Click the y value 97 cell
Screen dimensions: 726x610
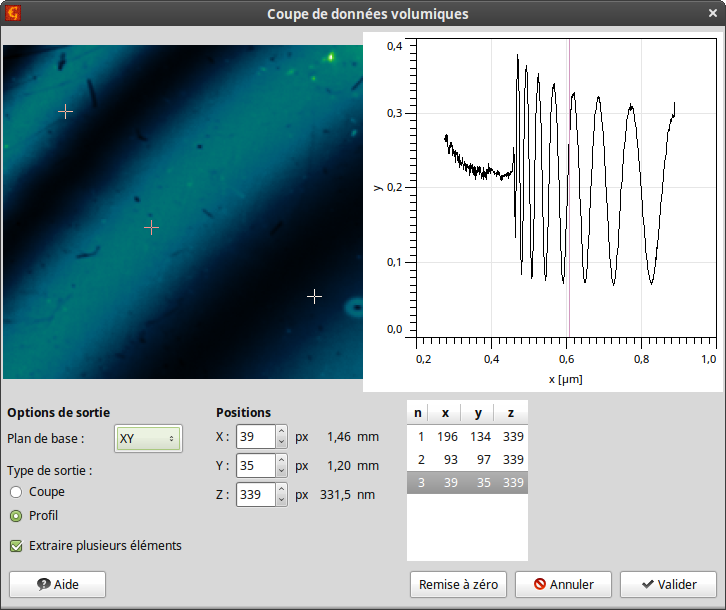484,459
